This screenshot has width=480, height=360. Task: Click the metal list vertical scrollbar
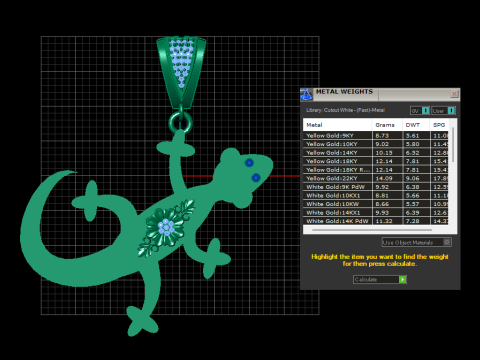(x=453, y=145)
